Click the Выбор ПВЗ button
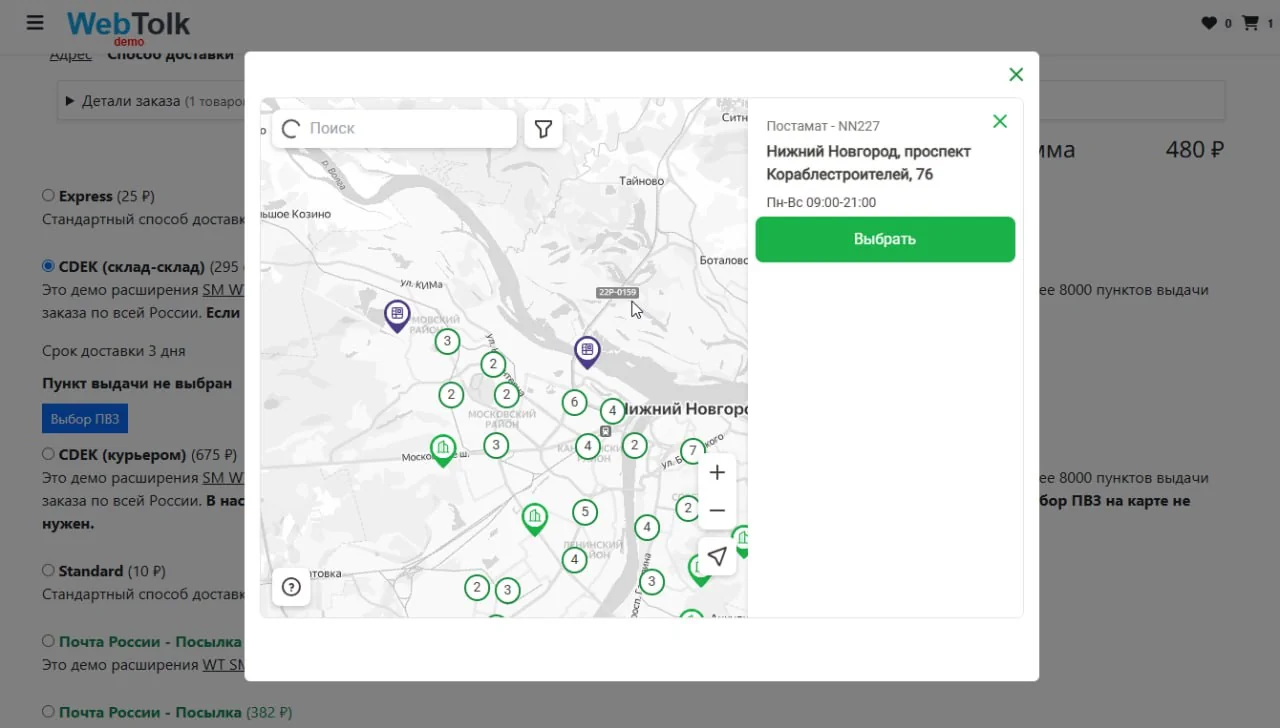1280x728 pixels. (x=85, y=419)
